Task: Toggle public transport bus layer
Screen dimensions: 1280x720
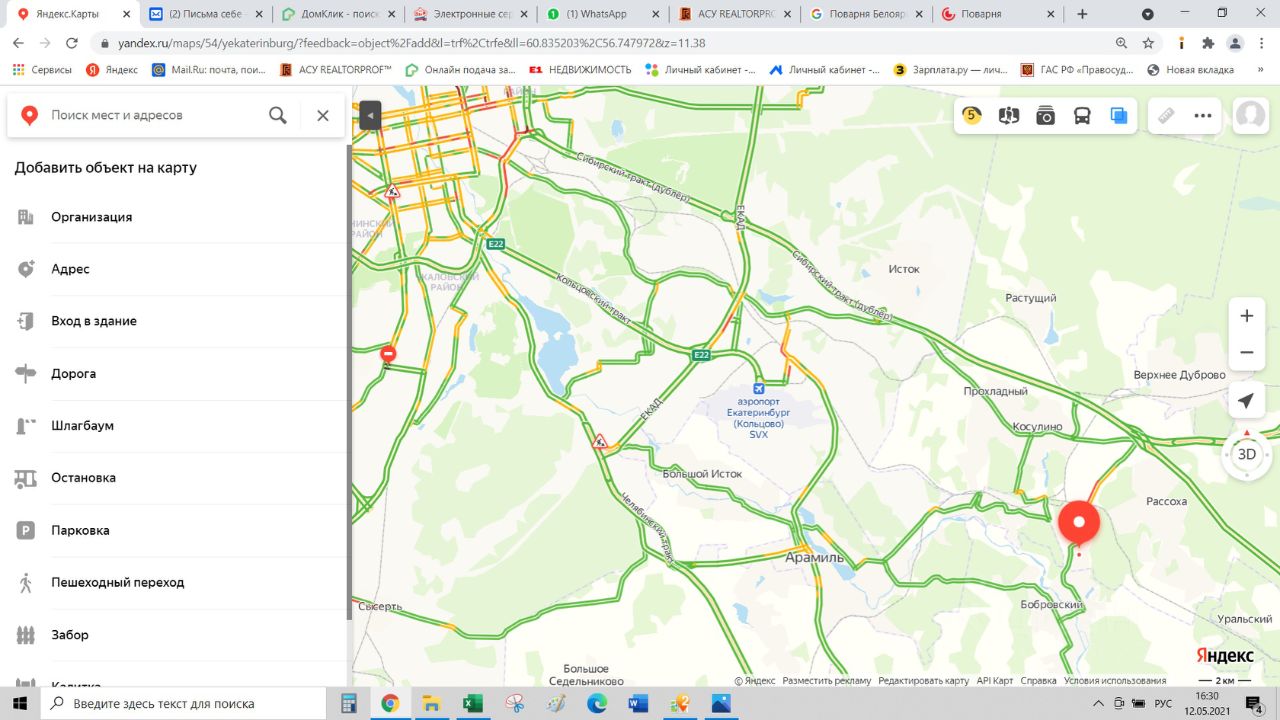Action: point(1082,115)
